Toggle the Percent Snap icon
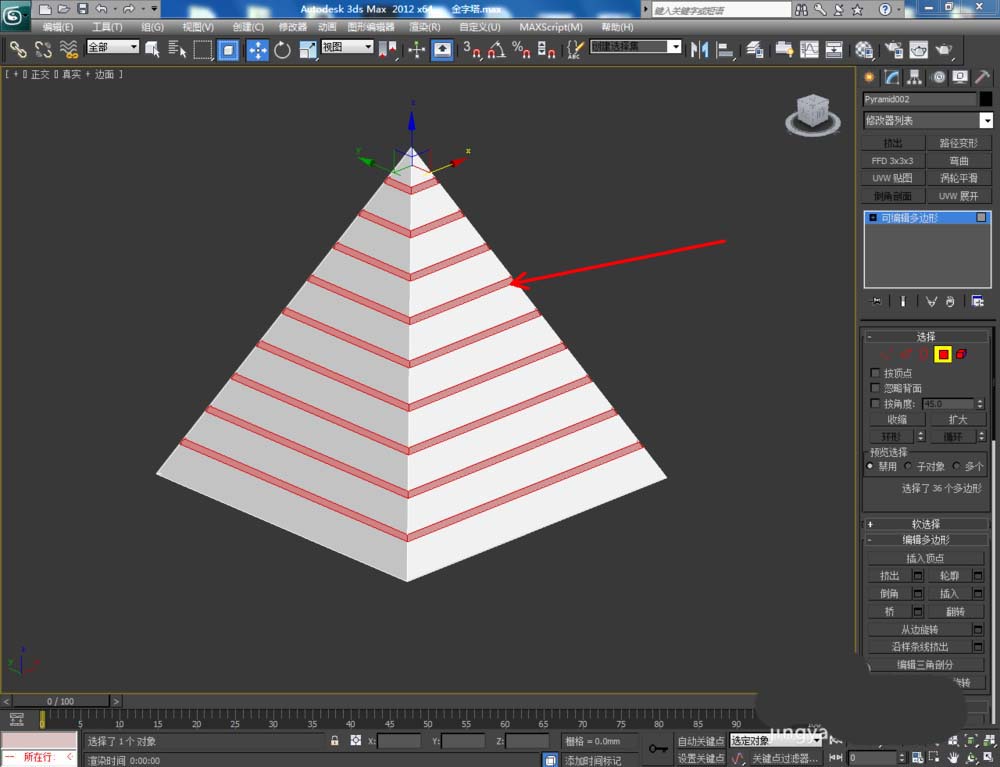Screen dimensions: 1000x767 521,50
